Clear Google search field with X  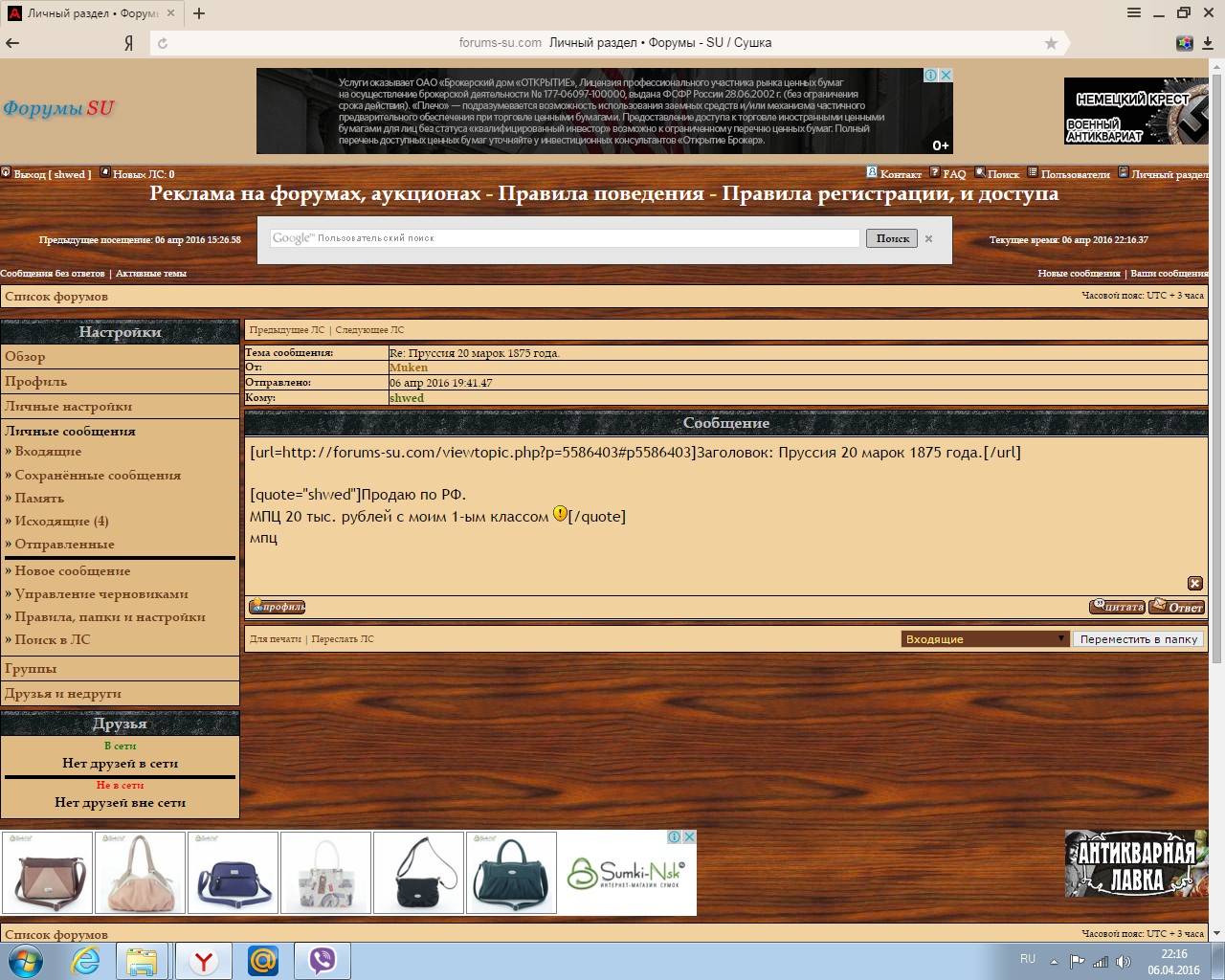(928, 239)
